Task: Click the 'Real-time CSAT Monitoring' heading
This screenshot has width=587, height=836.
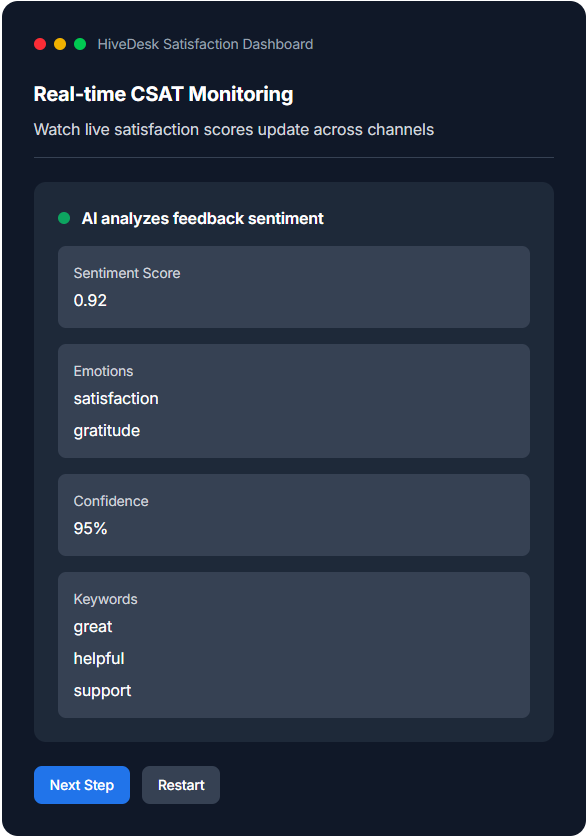Action: tap(164, 93)
